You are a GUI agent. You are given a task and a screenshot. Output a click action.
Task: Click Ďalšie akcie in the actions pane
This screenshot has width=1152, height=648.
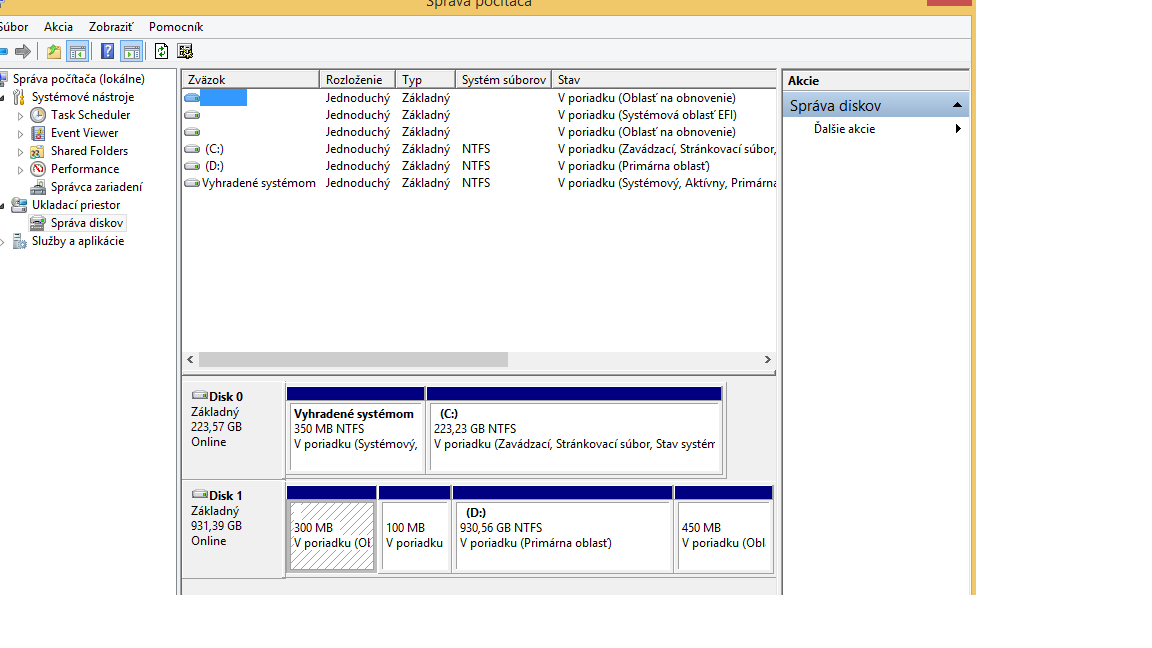(844, 129)
